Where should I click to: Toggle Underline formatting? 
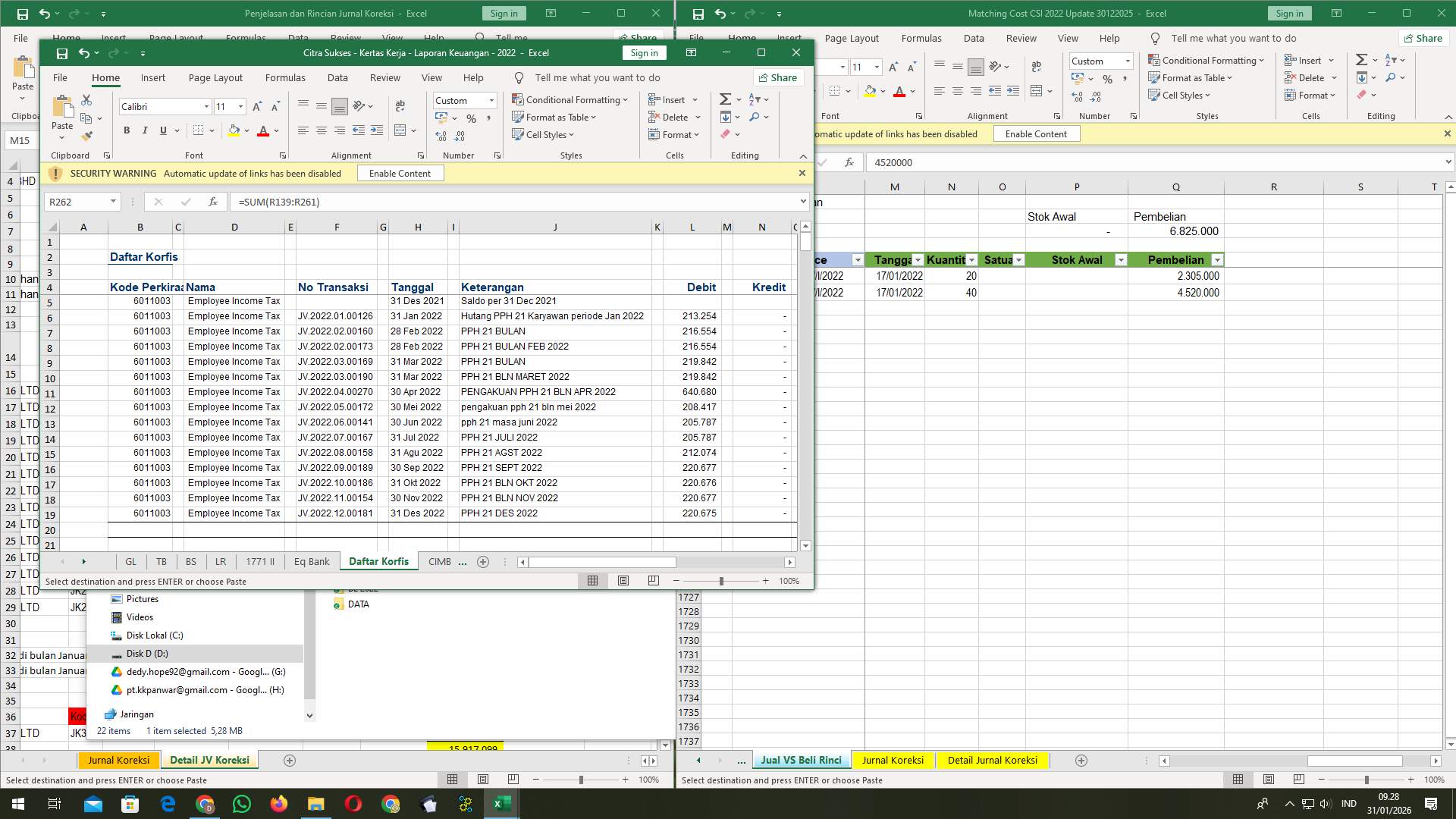162,130
